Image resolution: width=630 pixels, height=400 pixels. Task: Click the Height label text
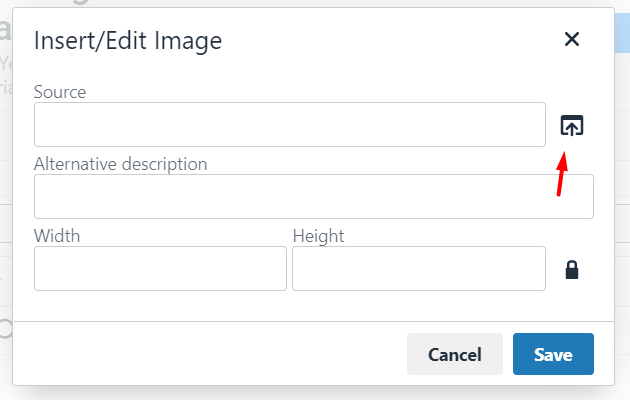coord(318,236)
